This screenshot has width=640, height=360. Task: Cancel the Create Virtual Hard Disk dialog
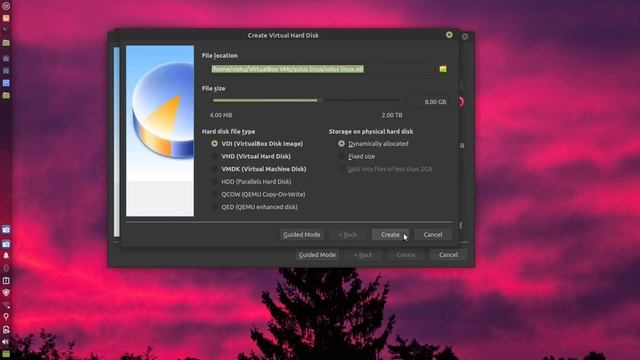tap(433, 235)
